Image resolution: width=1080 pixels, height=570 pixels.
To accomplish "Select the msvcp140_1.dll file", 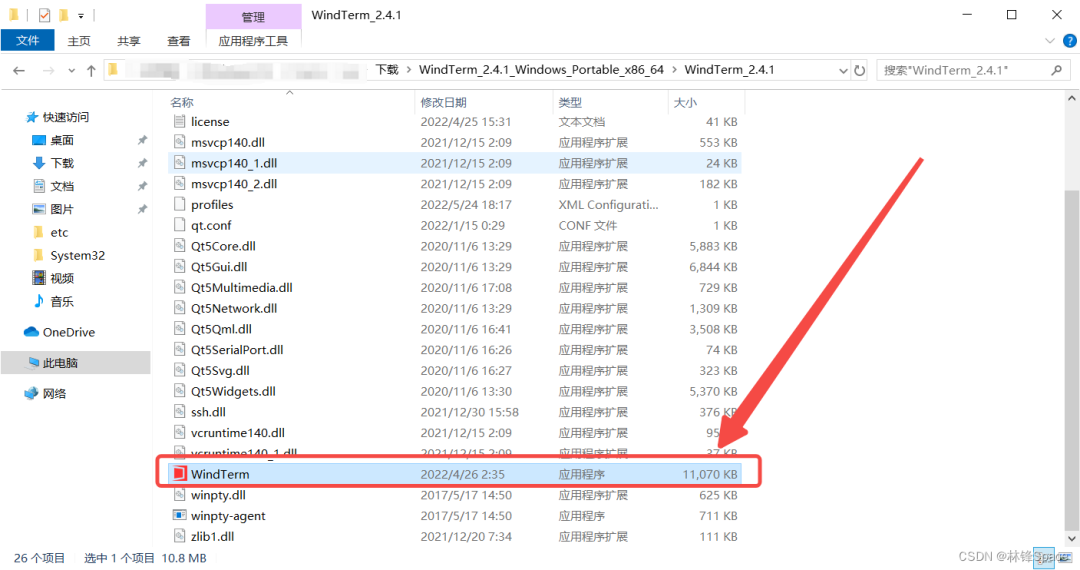I will [455, 163].
